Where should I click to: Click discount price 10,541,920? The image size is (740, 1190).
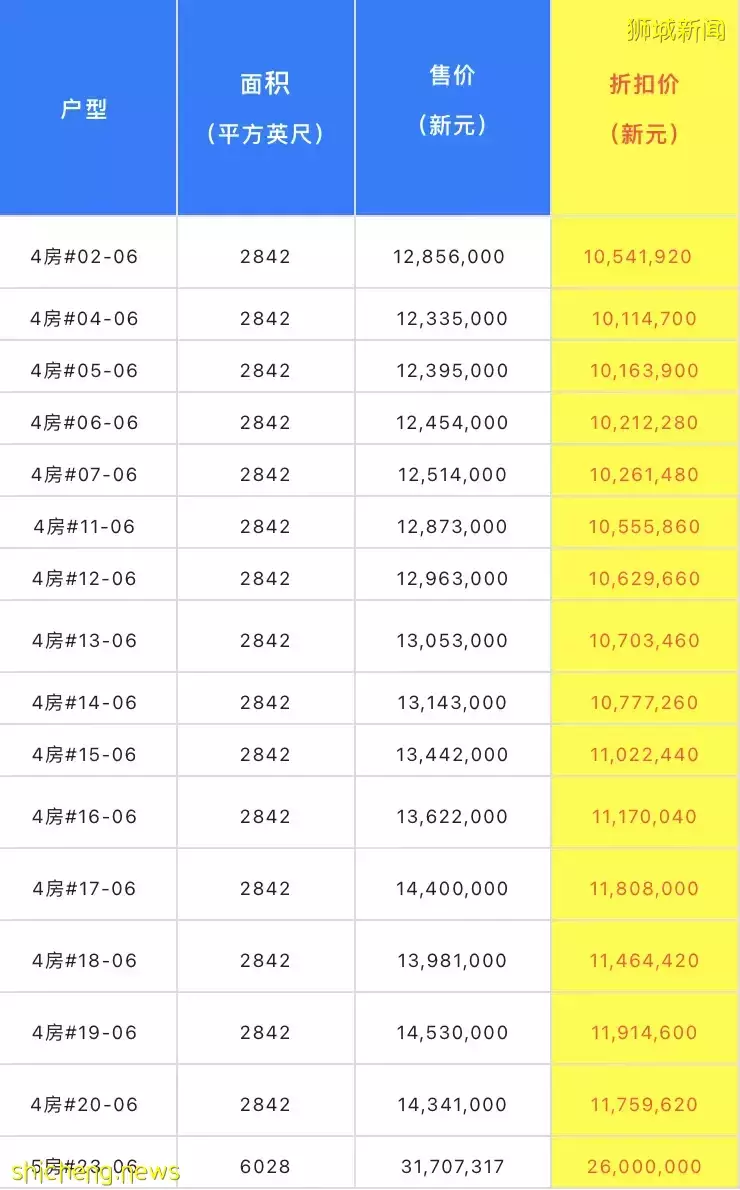click(x=638, y=257)
